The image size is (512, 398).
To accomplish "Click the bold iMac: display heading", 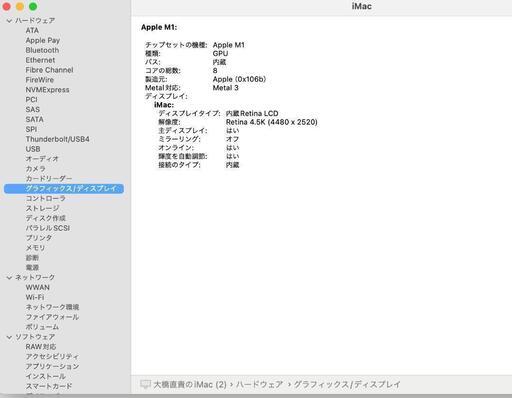I will point(164,105).
